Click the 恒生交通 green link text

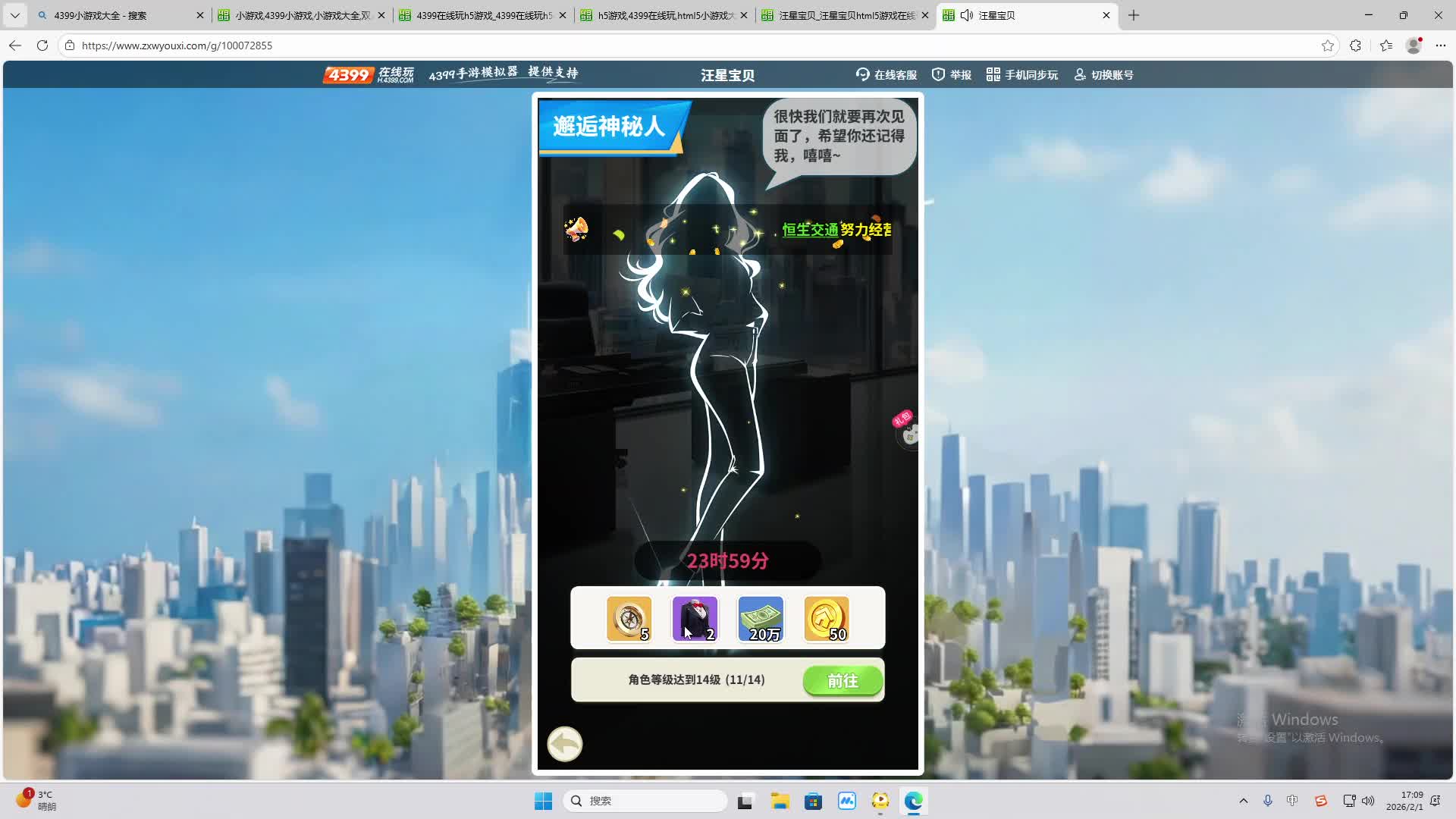(x=810, y=230)
